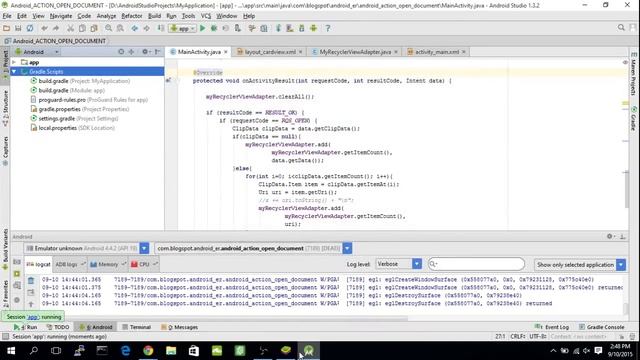Click the Paste toolbar icon
The image size is (640, 360).
point(94,28)
